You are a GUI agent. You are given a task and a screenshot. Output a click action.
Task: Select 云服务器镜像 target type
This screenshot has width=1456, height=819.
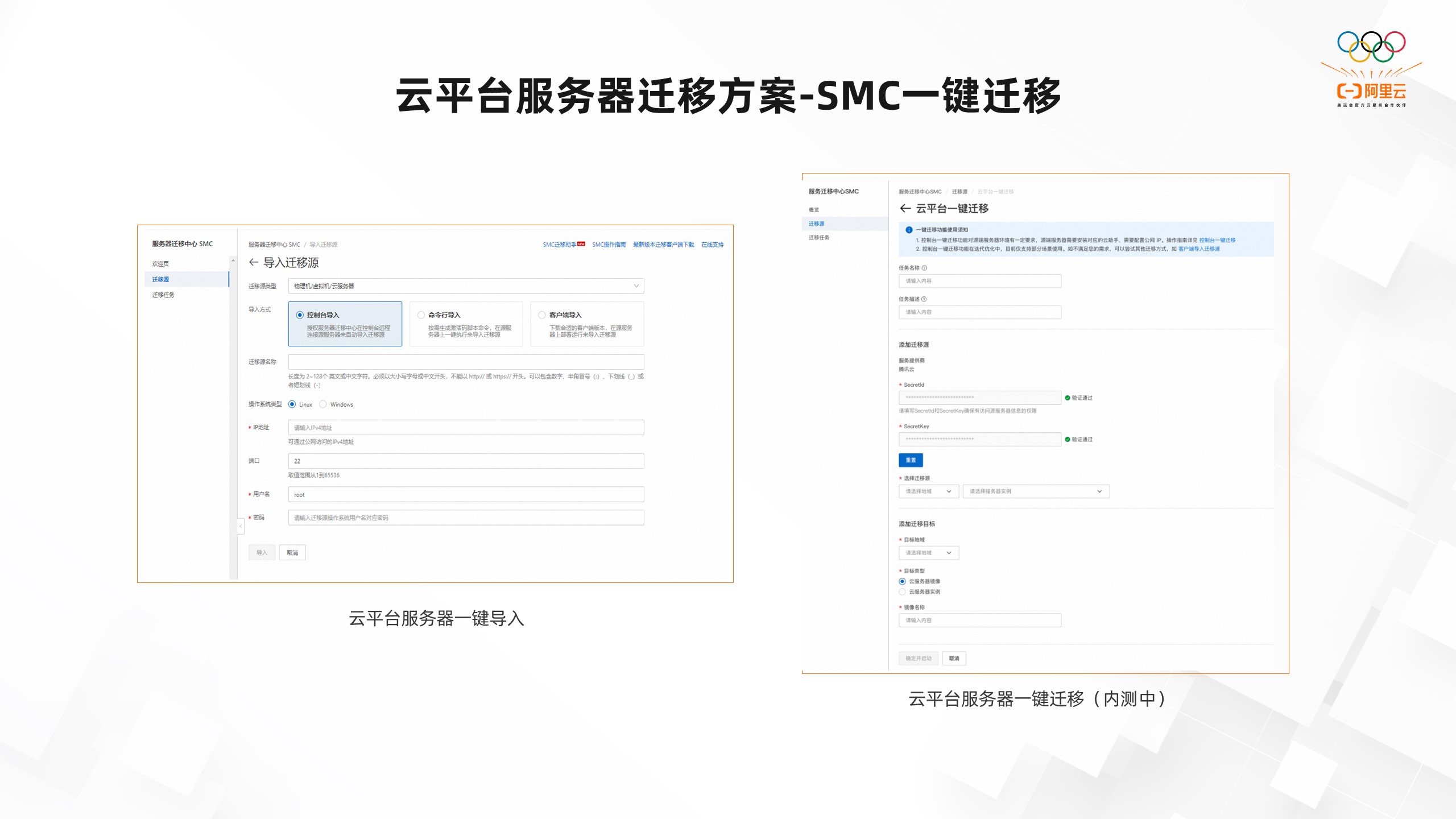pyautogui.click(x=903, y=581)
